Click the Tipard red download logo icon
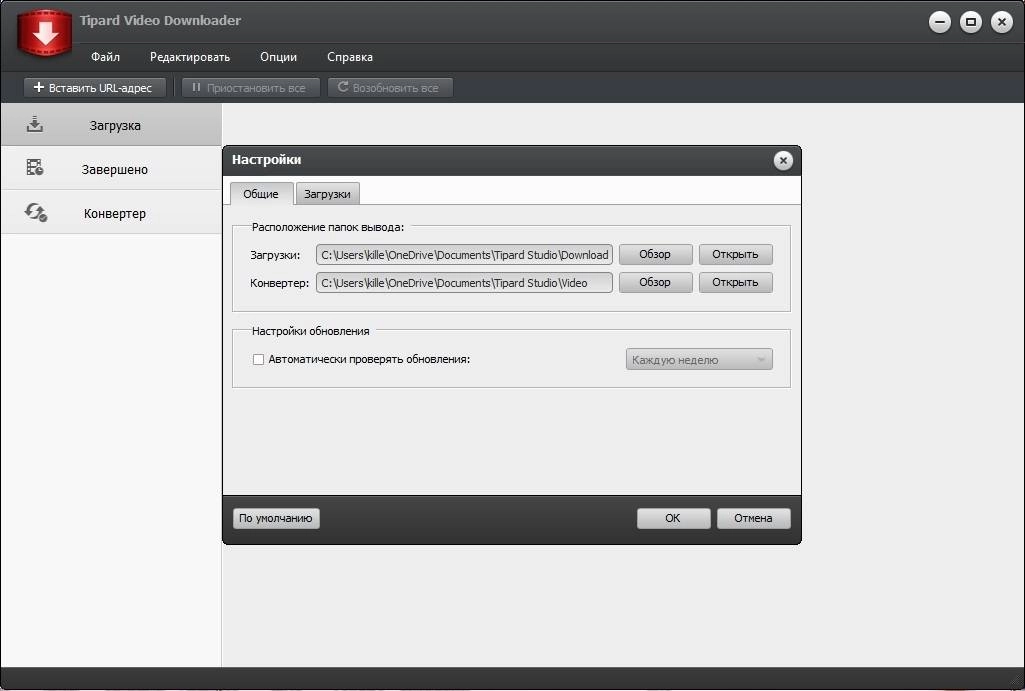Viewport: 1025px width, 691px height. pyautogui.click(x=44, y=33)
